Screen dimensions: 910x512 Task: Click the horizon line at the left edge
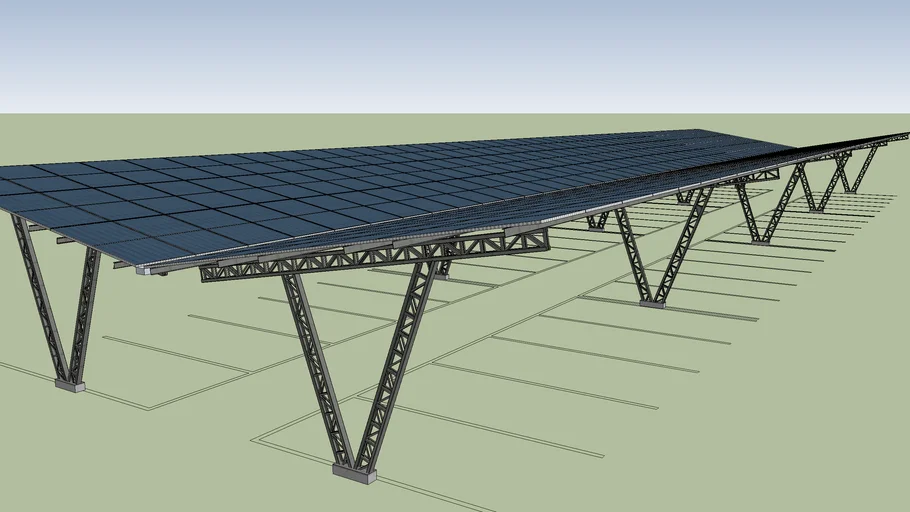5,114
